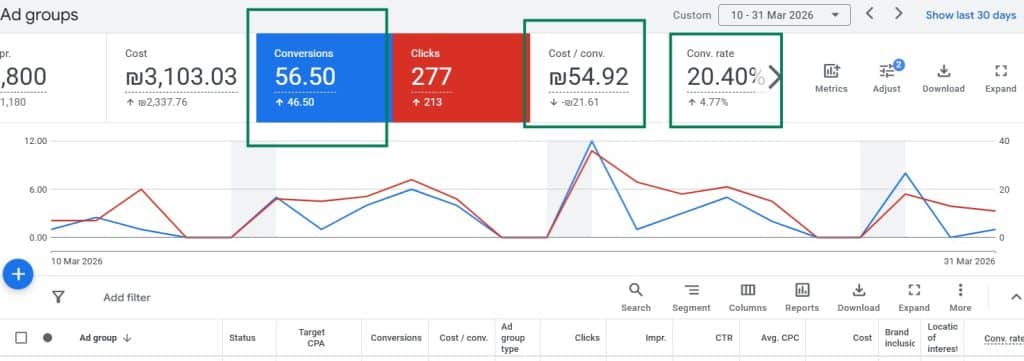
Task: Open the Adjust chart settings
Action: (887, 78)
